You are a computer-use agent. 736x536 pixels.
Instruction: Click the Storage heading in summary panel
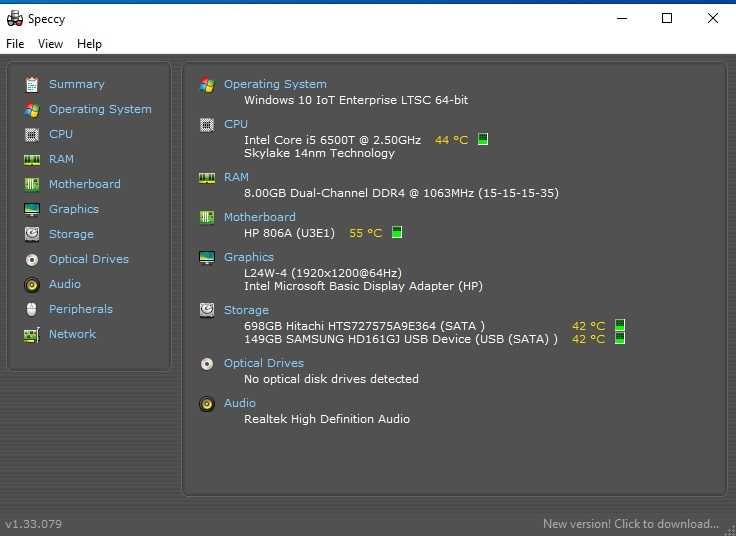[x=246, y=310]
